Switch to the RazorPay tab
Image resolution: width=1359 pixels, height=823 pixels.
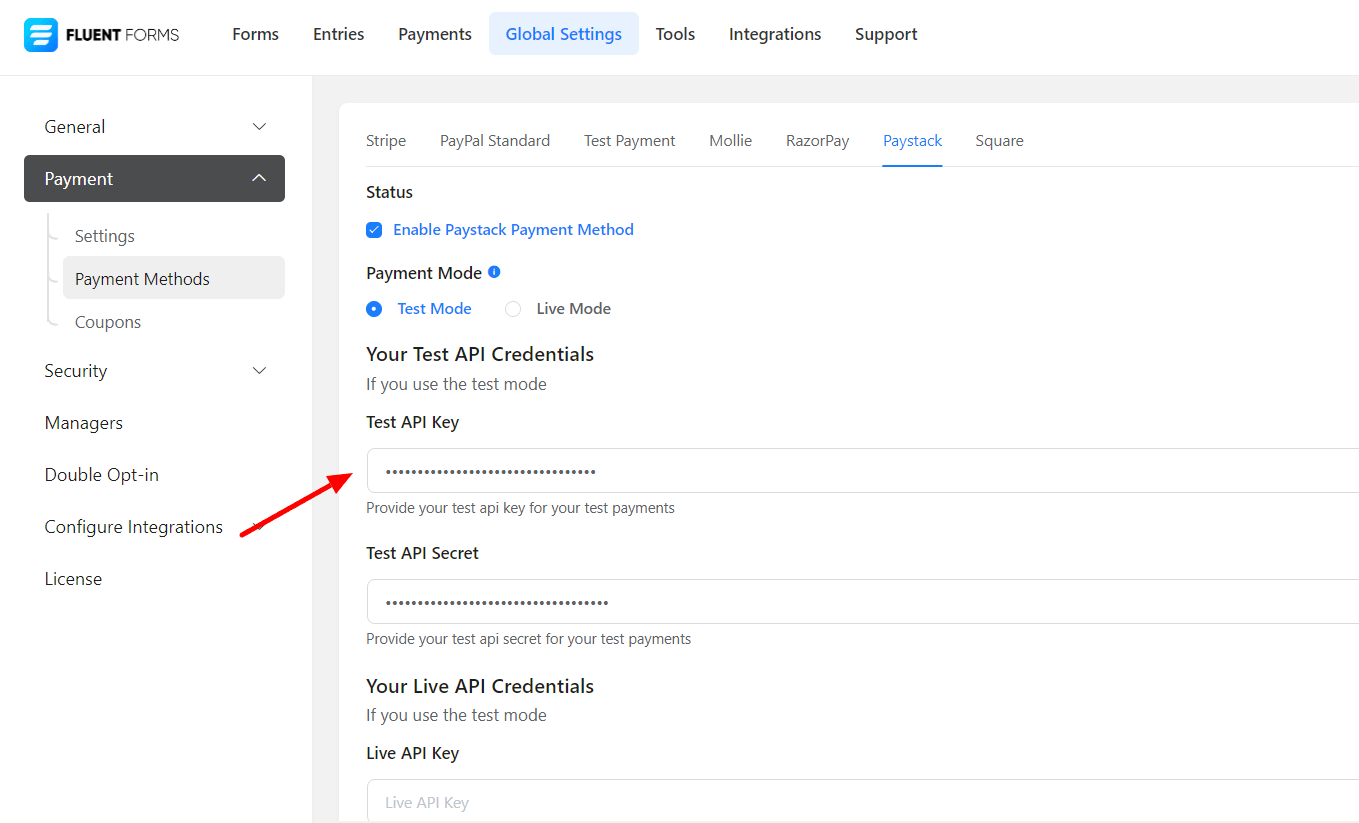click(817, 141)
